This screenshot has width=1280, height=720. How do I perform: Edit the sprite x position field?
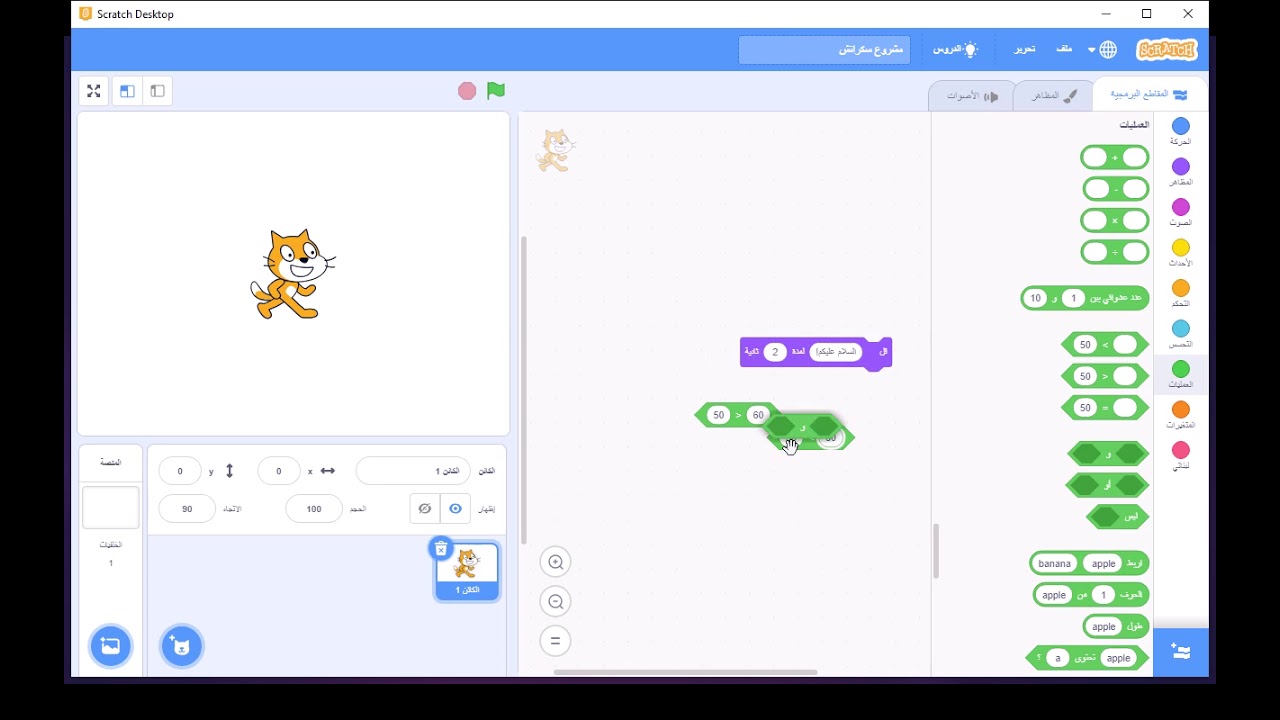point(279,471)
